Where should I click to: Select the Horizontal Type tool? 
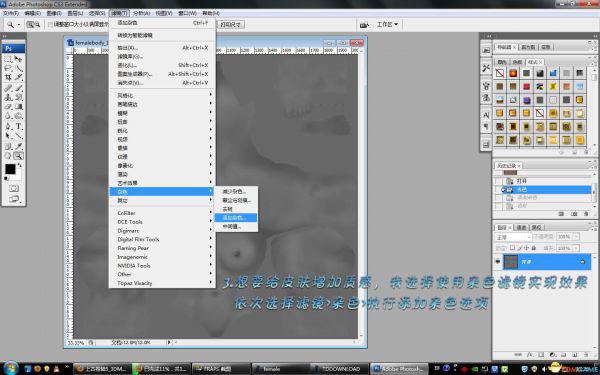(18, 126)
